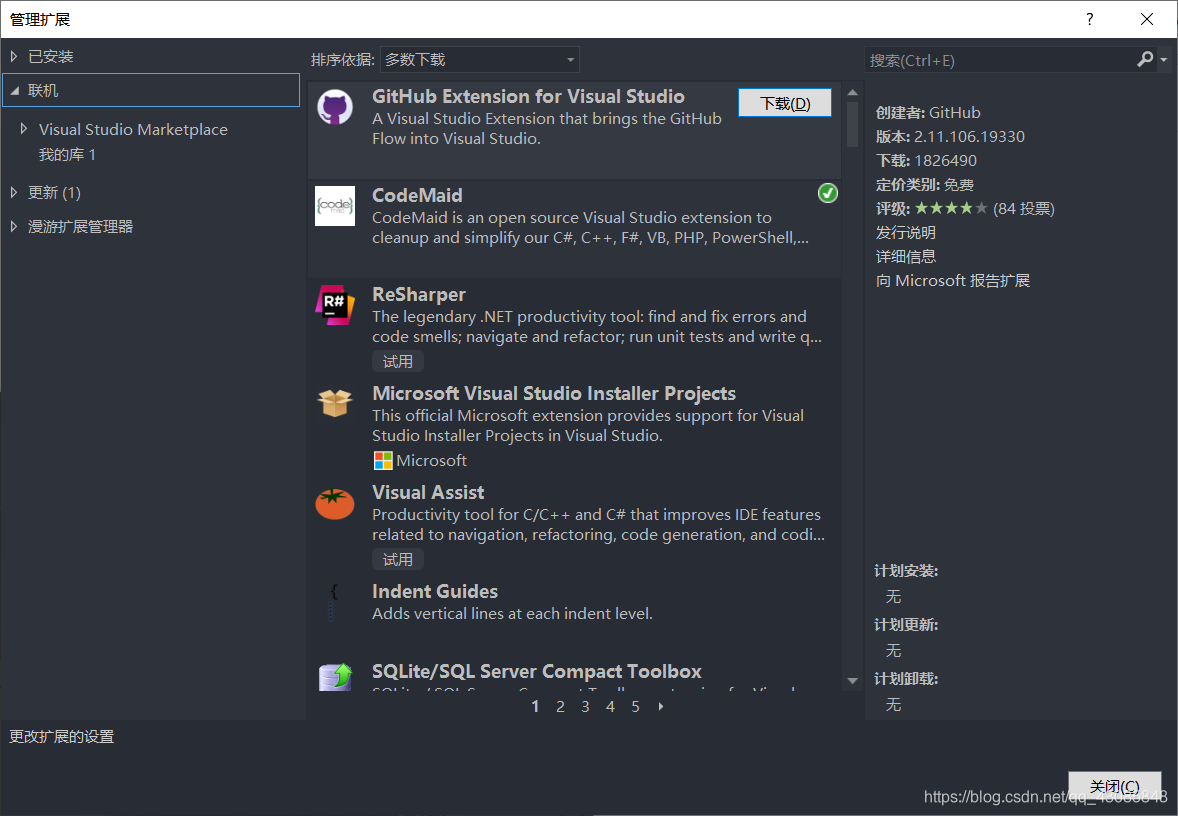
Task: Select Visual Studio Marketplace tree item
Action: pos(133,129)
